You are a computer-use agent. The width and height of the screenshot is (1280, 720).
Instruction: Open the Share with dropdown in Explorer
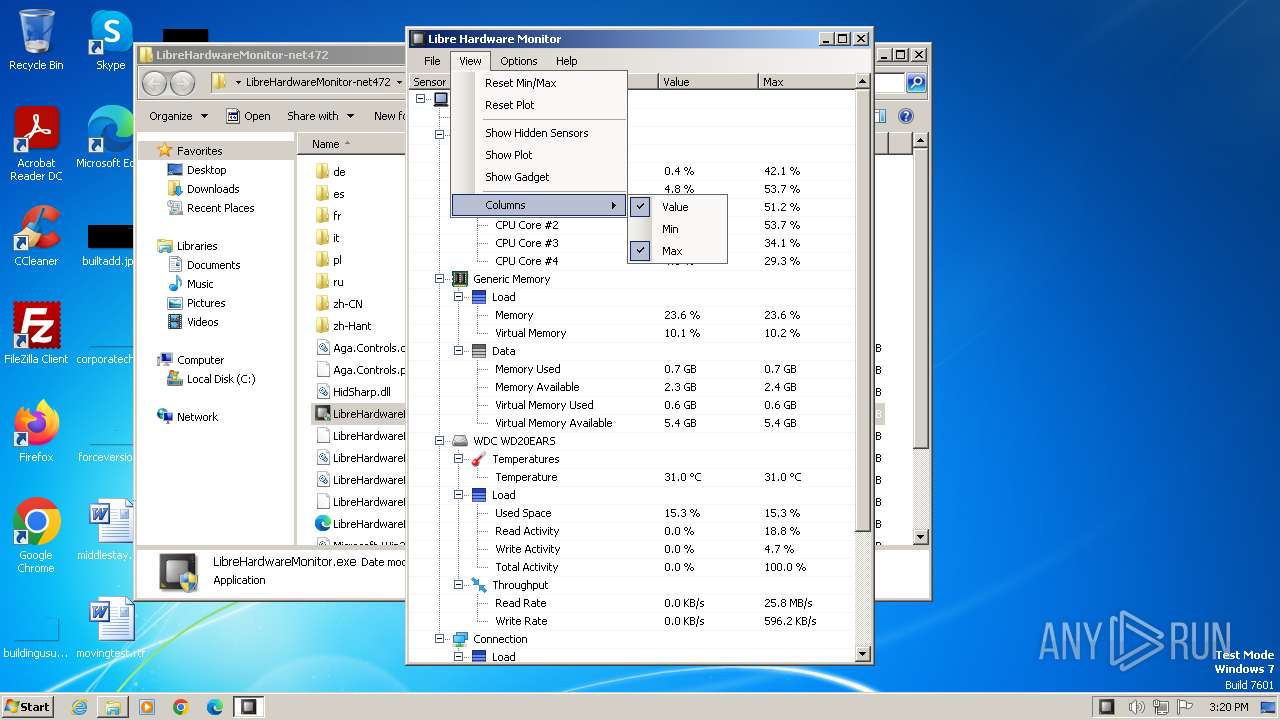pyautogui.click(x=320, y=116)
